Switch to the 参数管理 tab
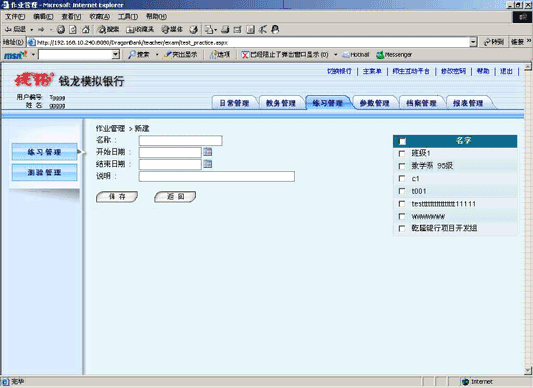Image resolution: width=533 pixels, height=388 pixels. pos(374,103)
